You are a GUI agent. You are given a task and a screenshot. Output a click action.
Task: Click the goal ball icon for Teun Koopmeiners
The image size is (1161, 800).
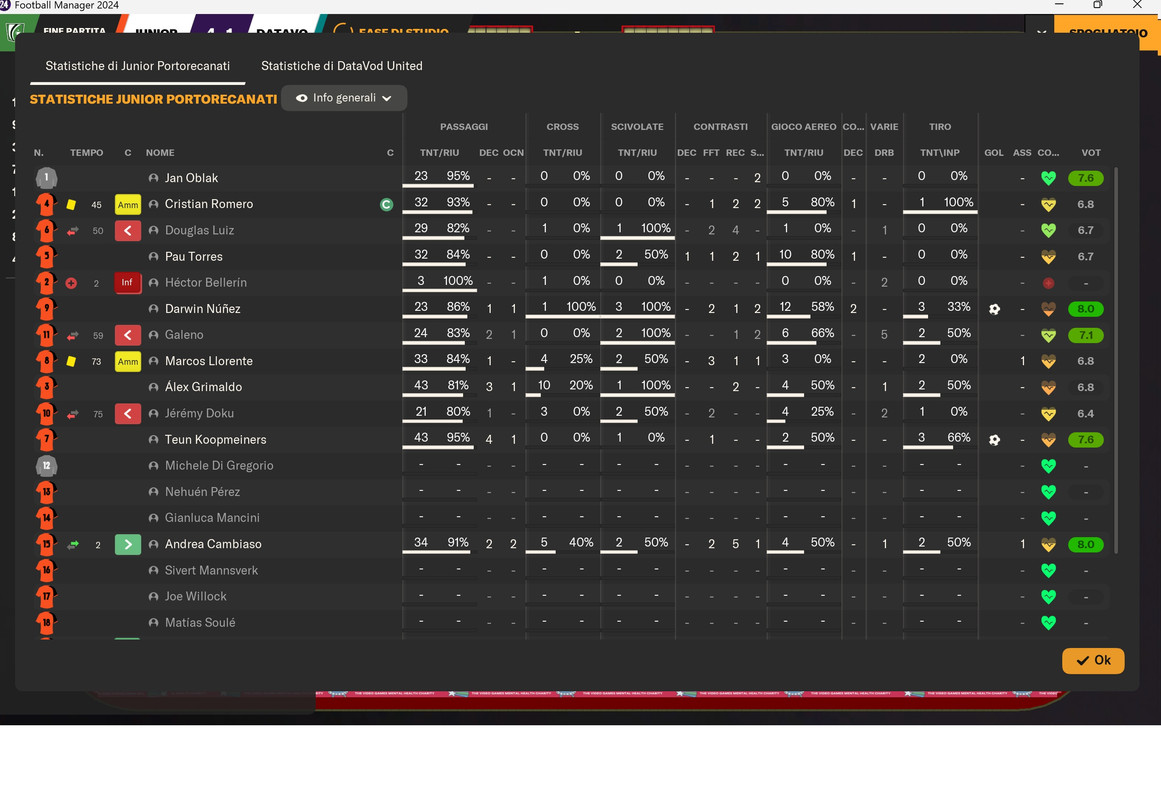click(x=994, y=440)
